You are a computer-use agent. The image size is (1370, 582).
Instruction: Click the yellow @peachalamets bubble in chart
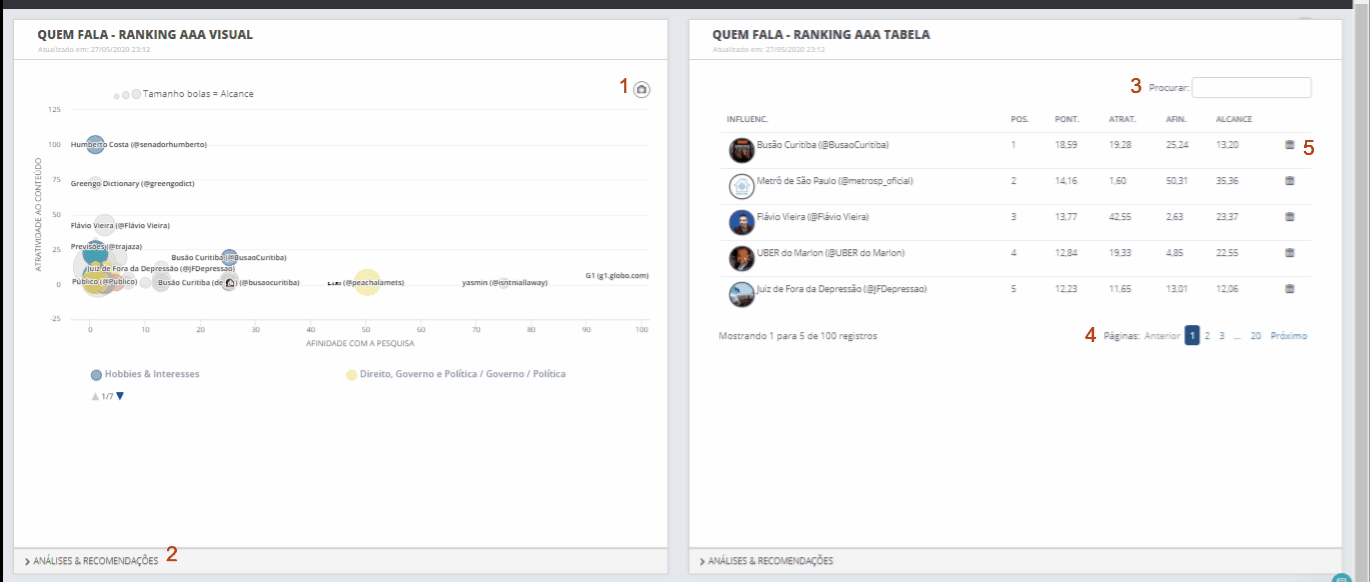point(367,283)
